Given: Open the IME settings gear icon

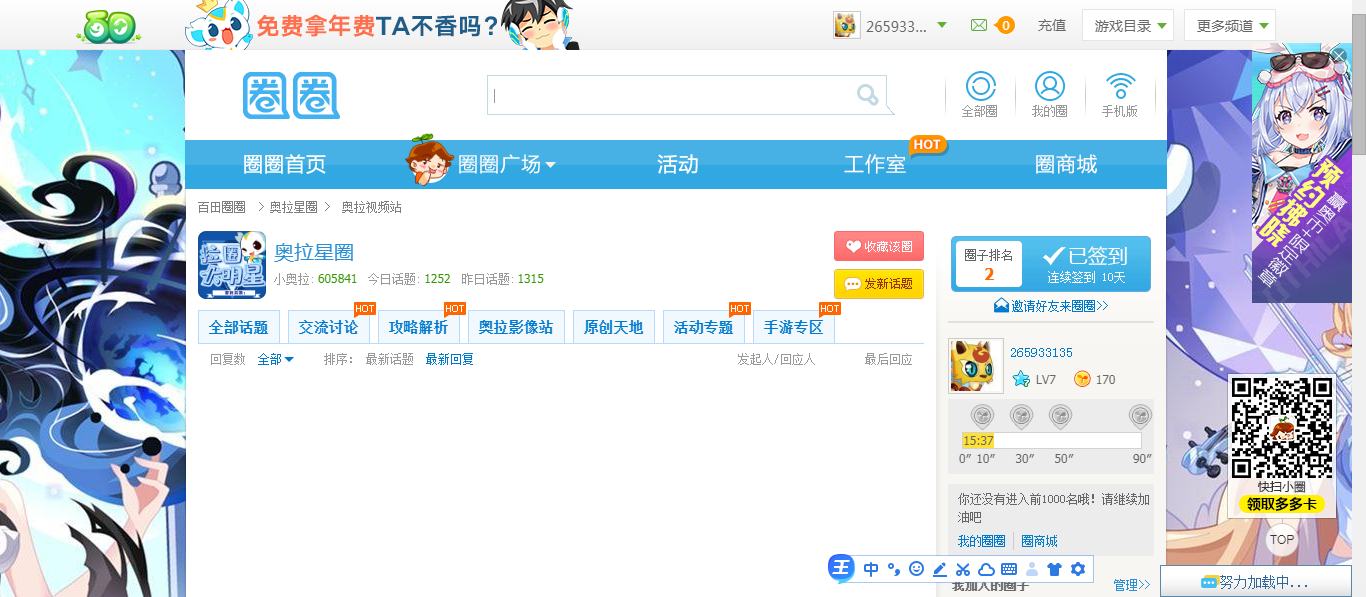Looking at the screenshot, I should click(1078, 569).
